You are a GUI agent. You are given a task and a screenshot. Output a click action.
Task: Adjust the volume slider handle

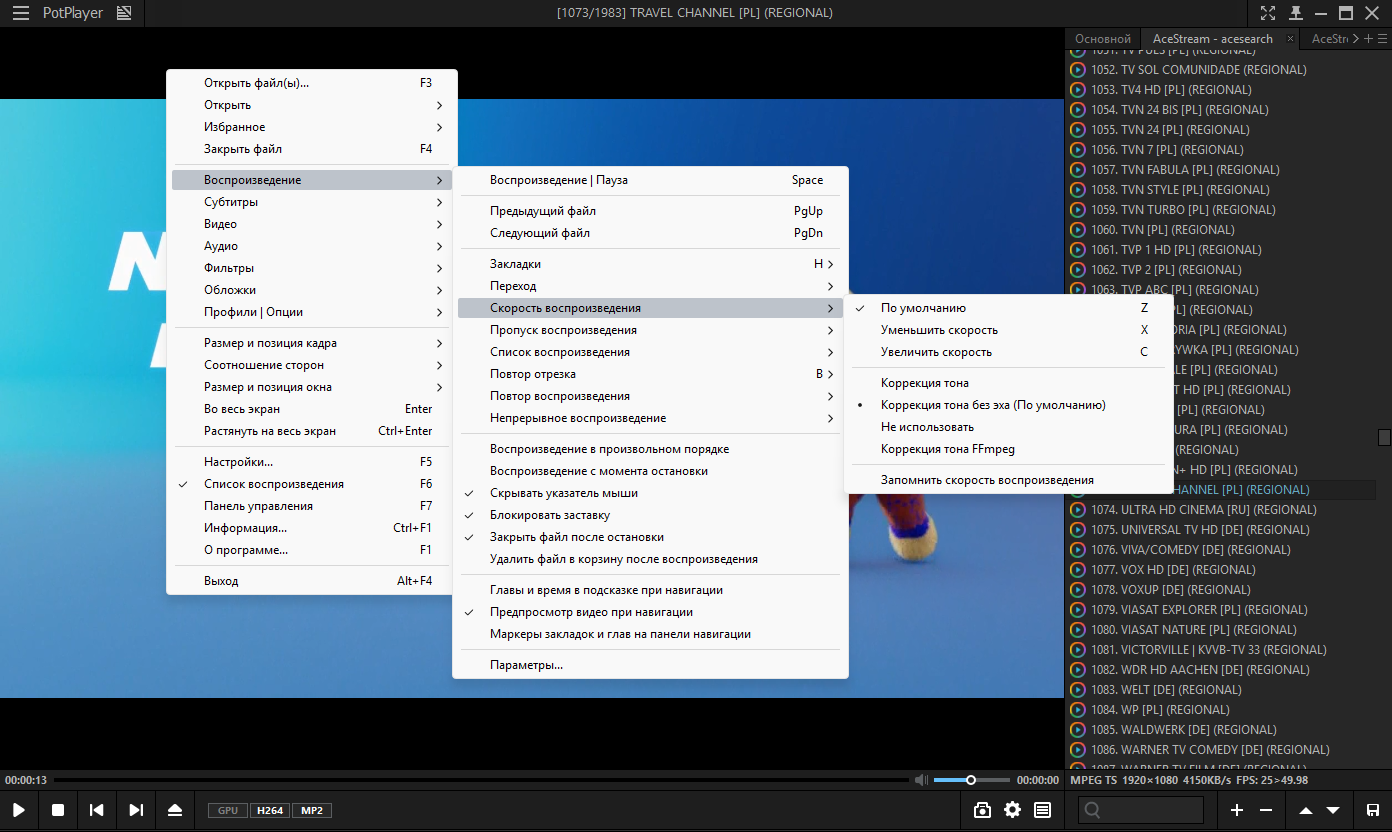[x=970, y=780]
